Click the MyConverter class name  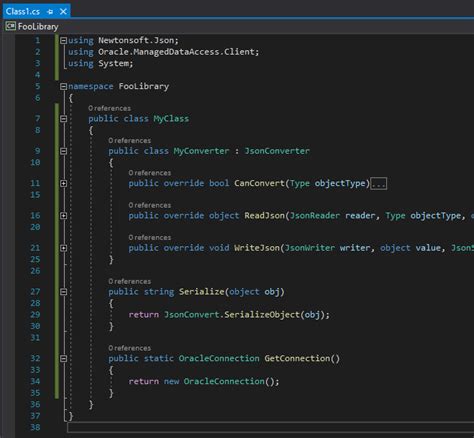point(201,151)
